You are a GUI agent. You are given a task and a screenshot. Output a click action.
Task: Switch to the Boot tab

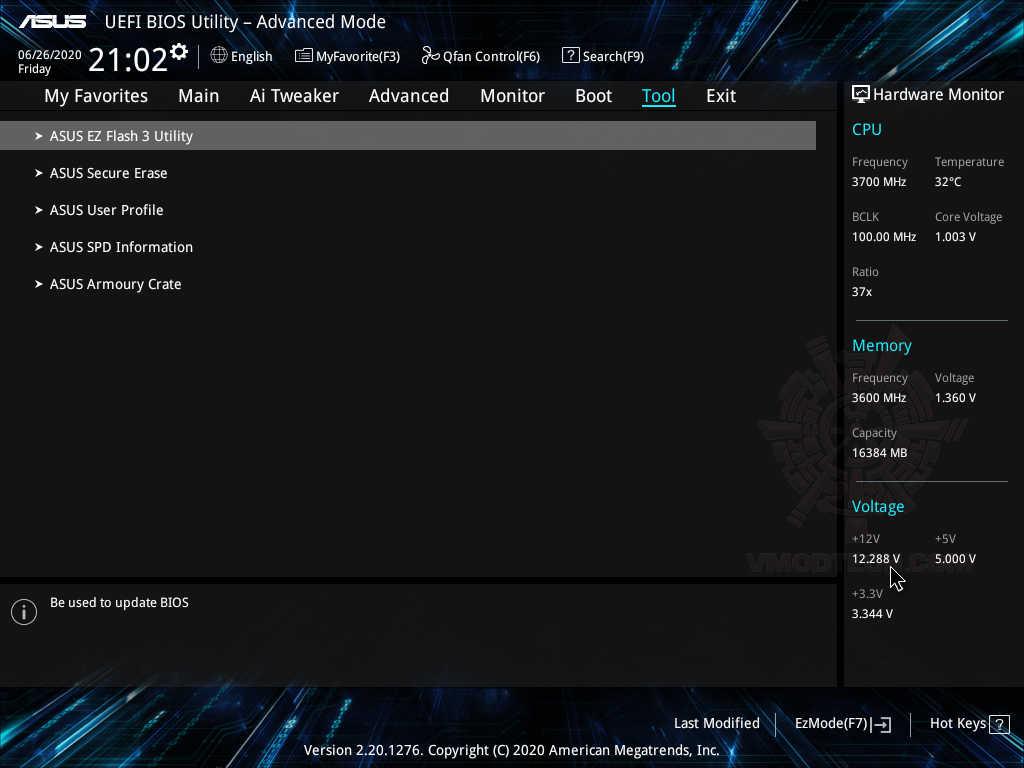594,96
